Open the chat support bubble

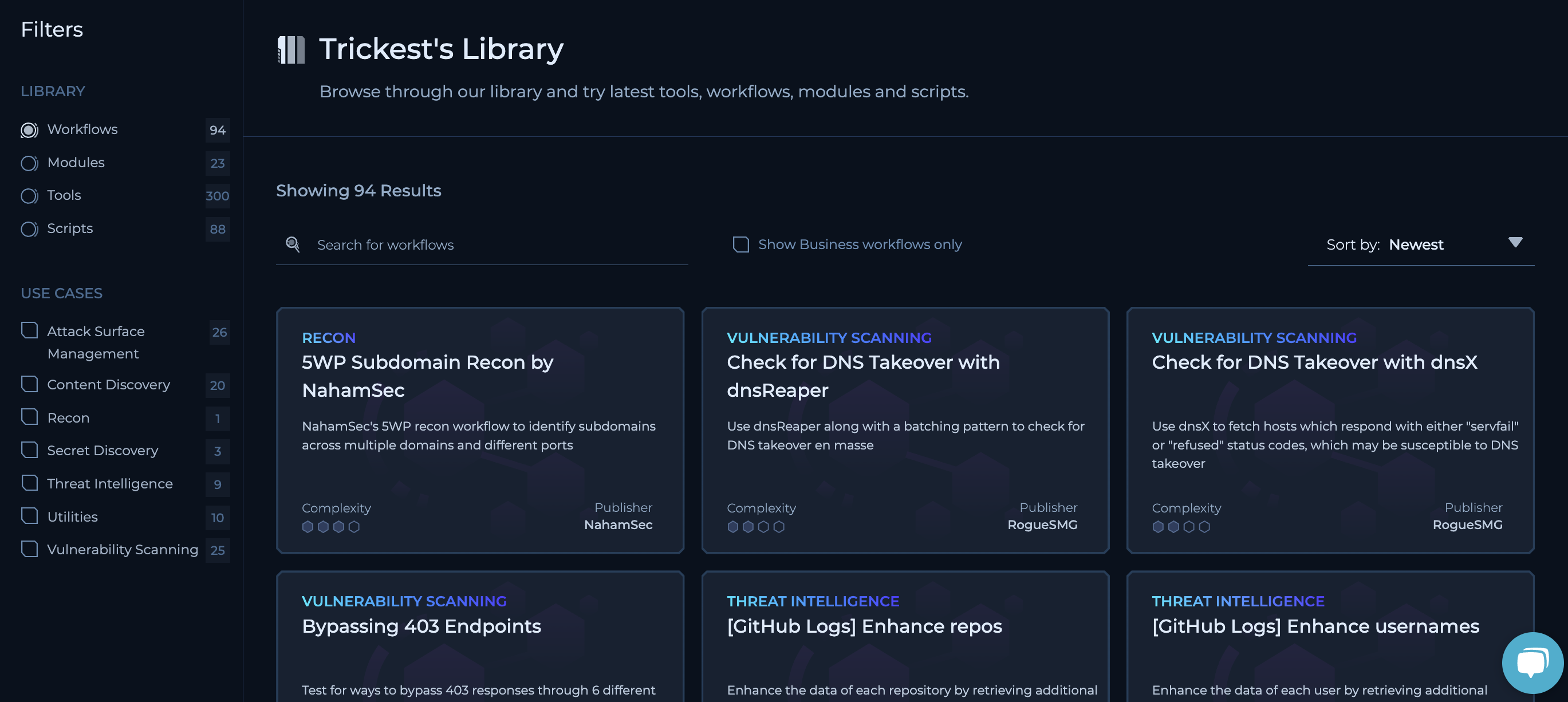coord(1532,662)
